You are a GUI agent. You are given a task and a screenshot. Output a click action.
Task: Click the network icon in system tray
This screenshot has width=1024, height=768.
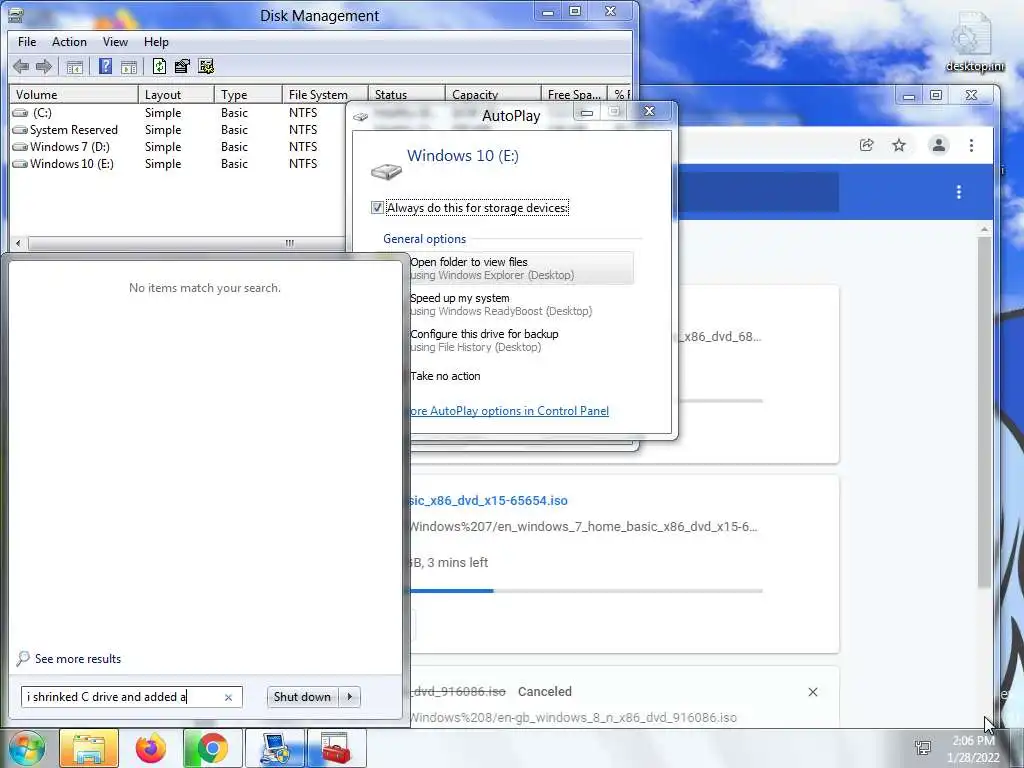[x=923, y=748]
